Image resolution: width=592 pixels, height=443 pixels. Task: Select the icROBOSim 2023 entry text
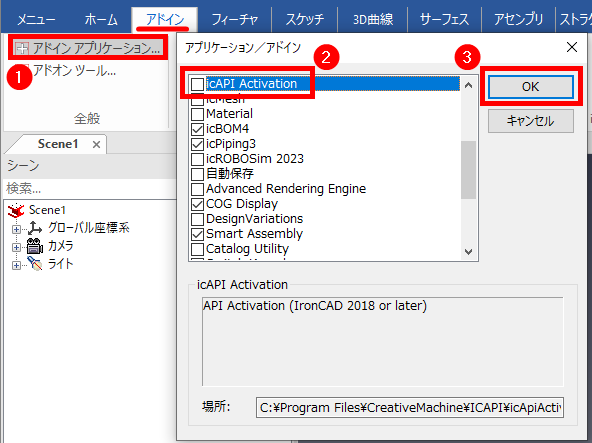pos(255,159)
